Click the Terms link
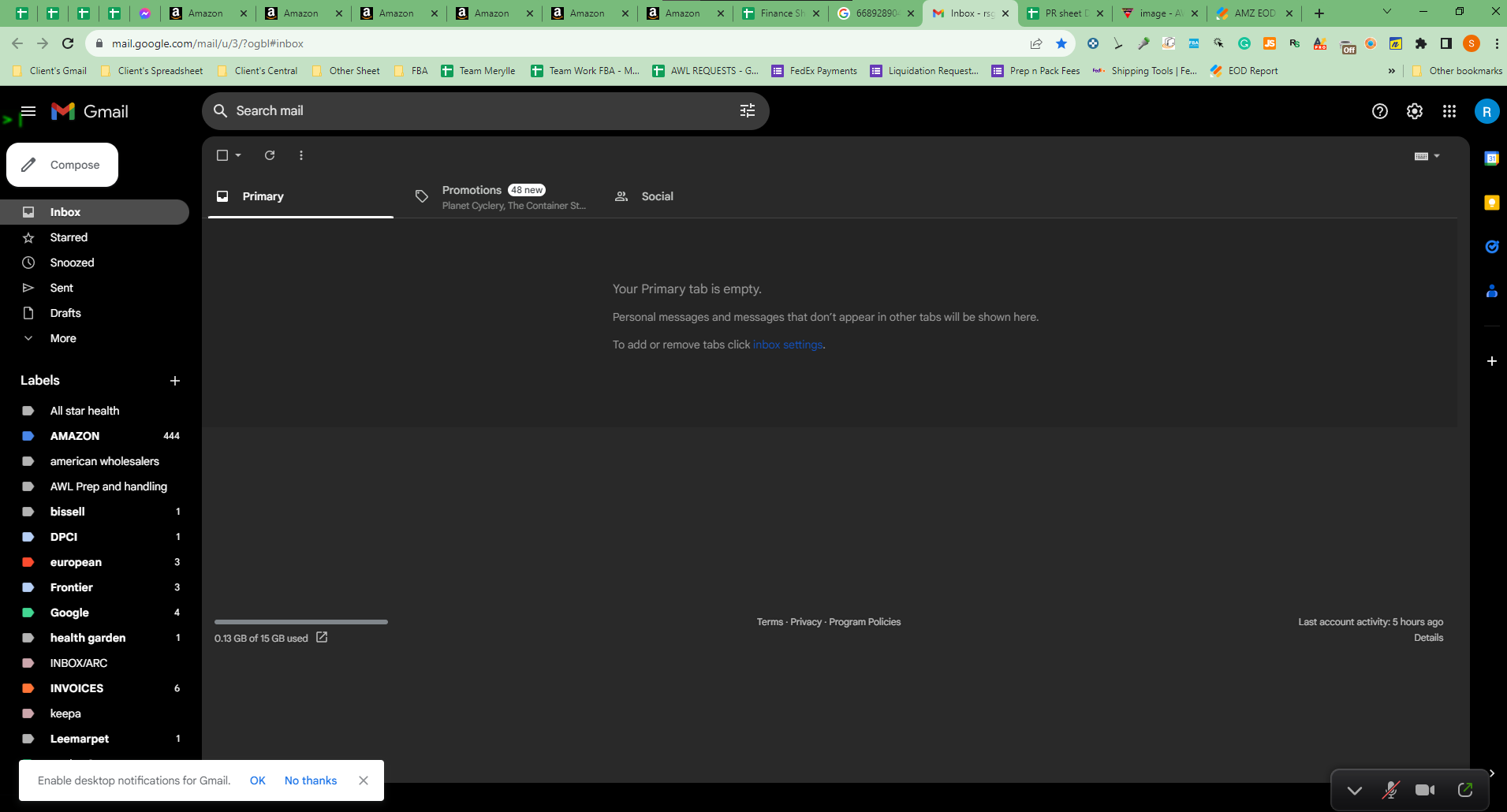The image size is (1507, 812). pos(770,622)
